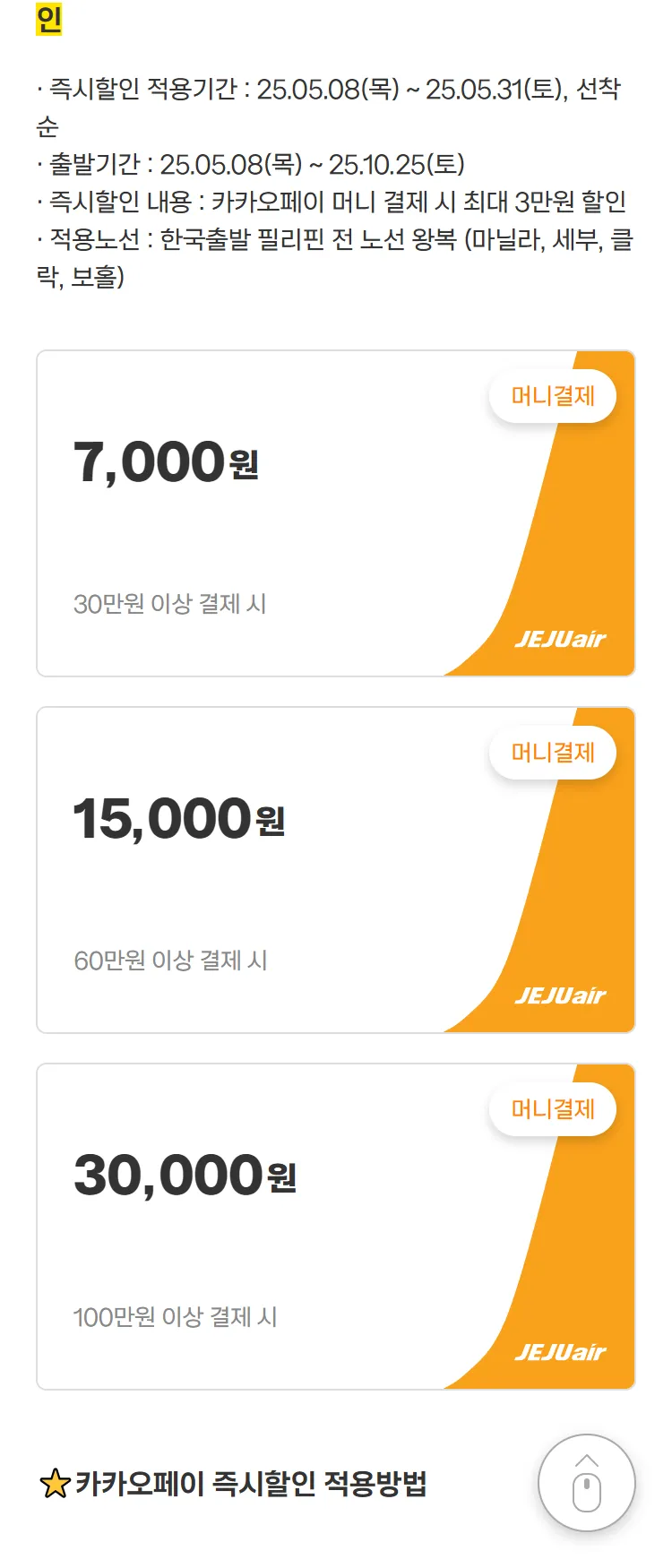Click the 즉시할인 적용기간 date line
Viewport: 672px width, 1568px height.
point(329,108)
